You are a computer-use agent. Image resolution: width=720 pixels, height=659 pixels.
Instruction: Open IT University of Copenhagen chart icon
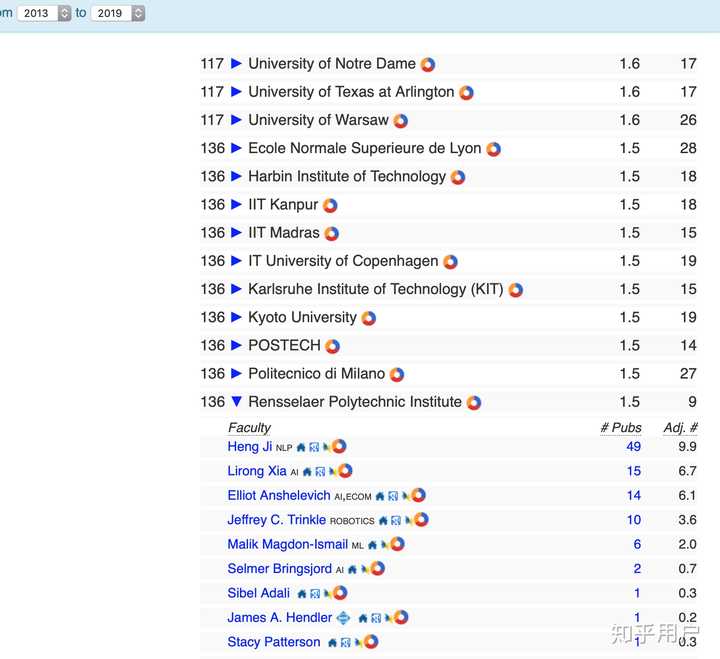click(450, 262)
